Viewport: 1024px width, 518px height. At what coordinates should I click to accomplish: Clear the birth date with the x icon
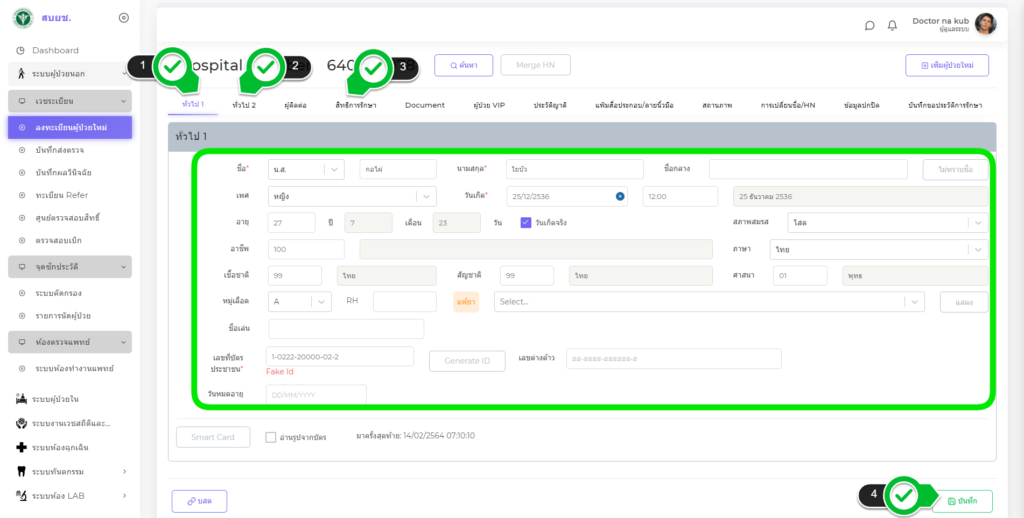point(620,196)
